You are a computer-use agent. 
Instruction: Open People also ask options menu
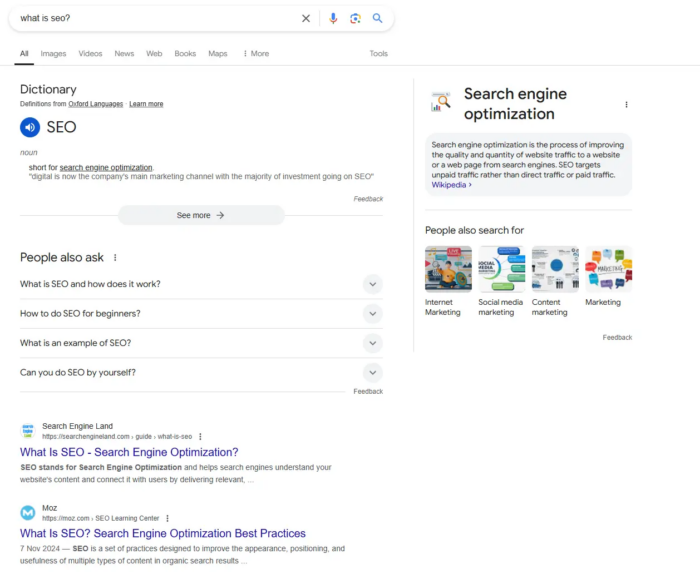click(115, 258)
